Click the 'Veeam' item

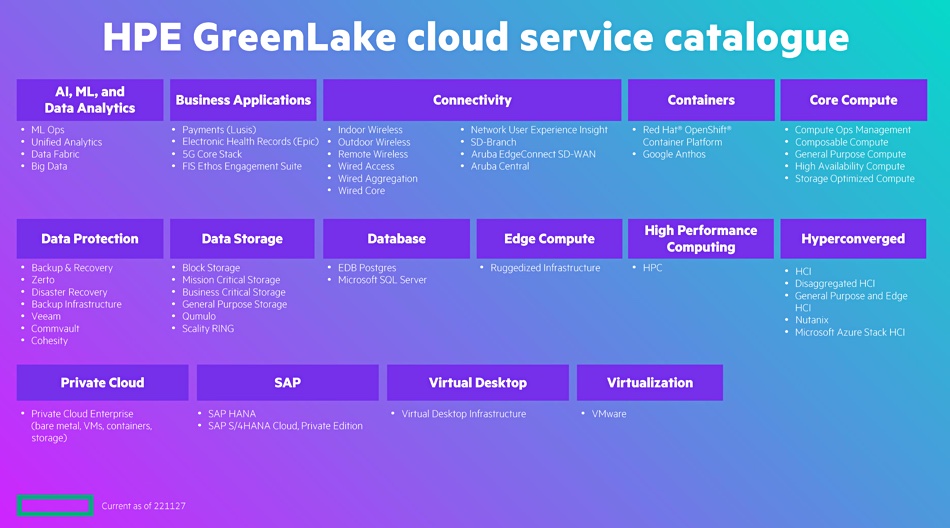(x=46, y=316)
